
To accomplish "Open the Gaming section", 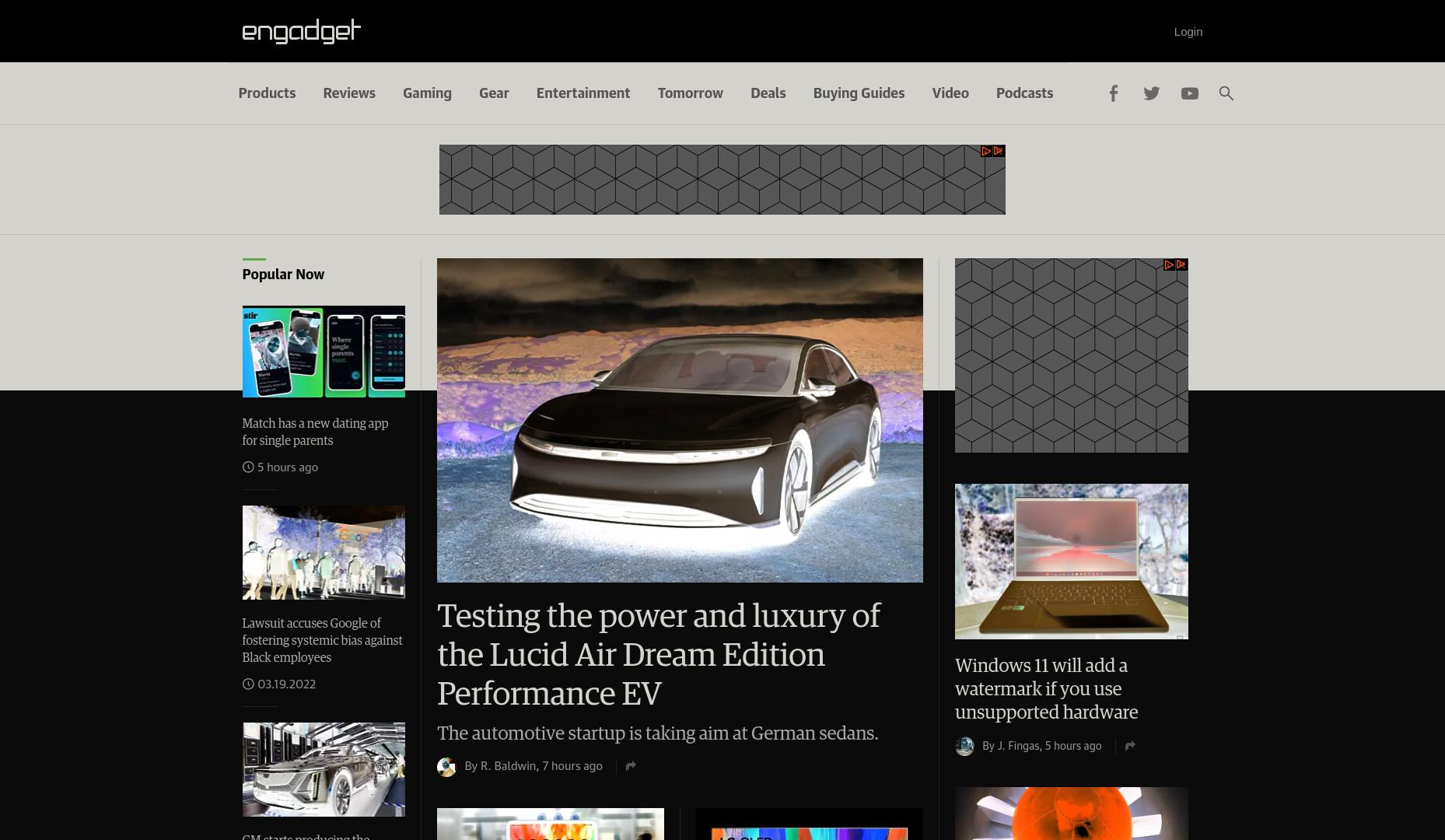I will click(427, 93).
